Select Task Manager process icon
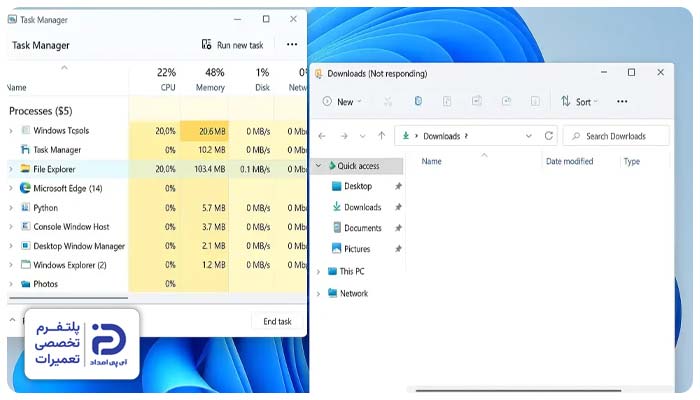The image size is (700, 400). click(x=25, y=150)
